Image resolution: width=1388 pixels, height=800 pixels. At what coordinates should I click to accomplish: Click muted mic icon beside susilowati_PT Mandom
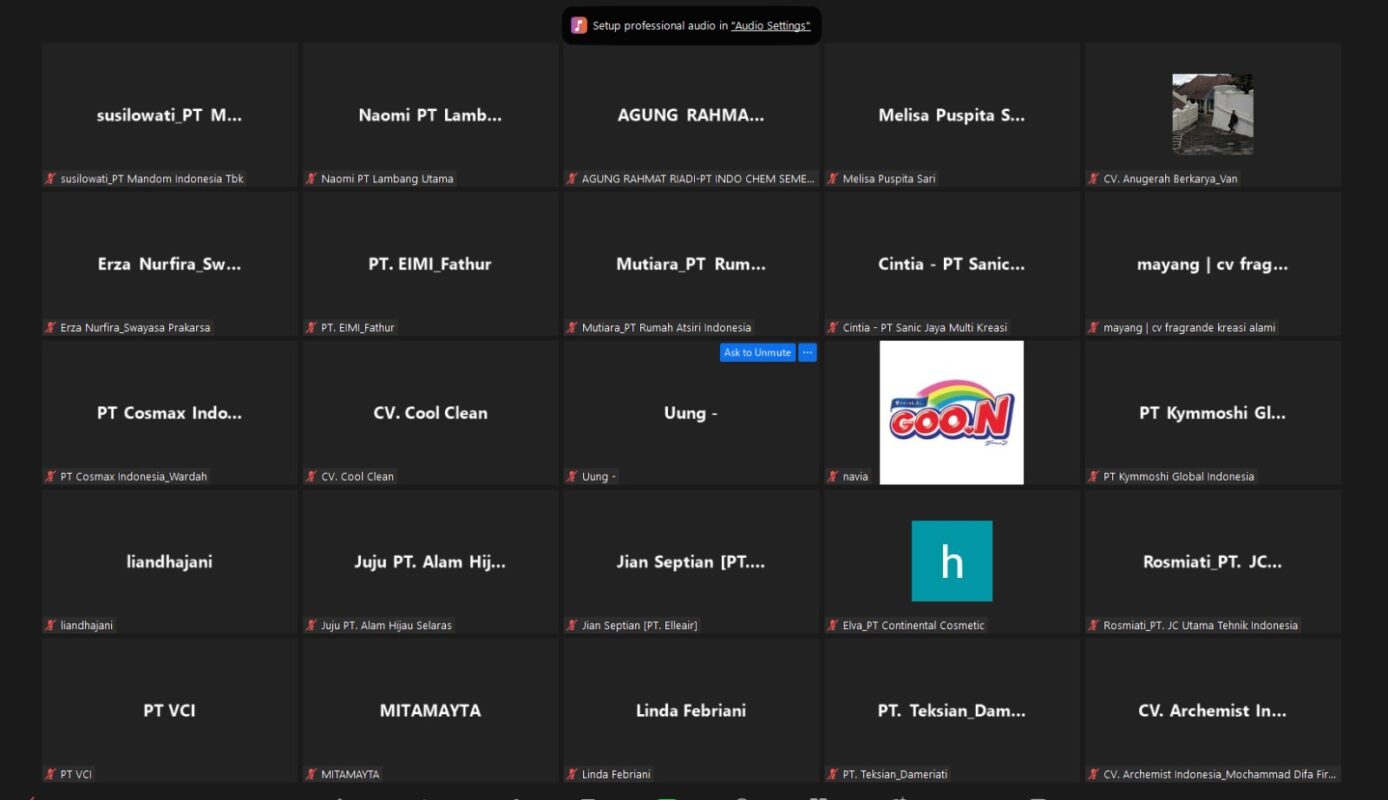pos(50,179)
